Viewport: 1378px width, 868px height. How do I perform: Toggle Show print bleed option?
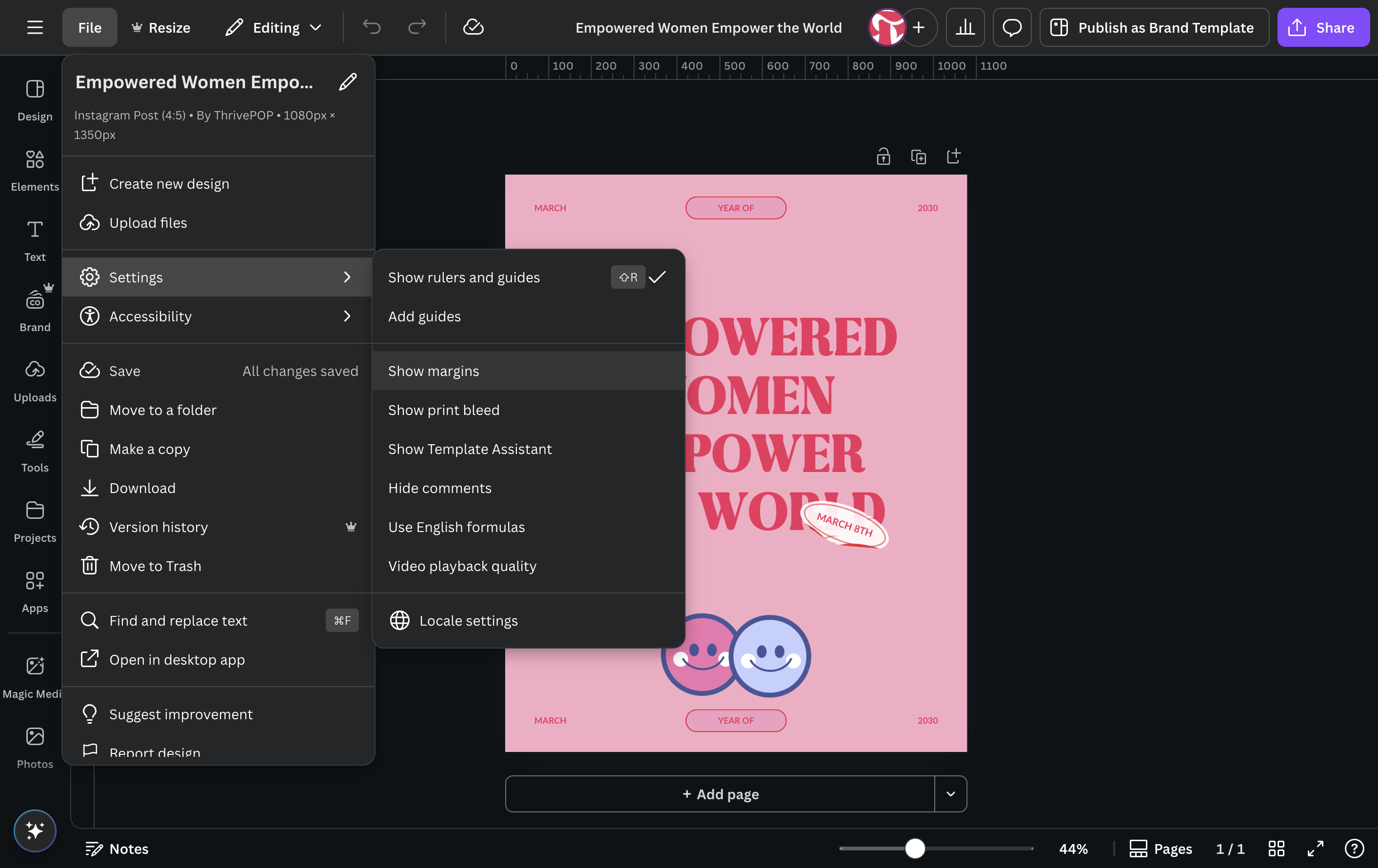tap(528, 410)
